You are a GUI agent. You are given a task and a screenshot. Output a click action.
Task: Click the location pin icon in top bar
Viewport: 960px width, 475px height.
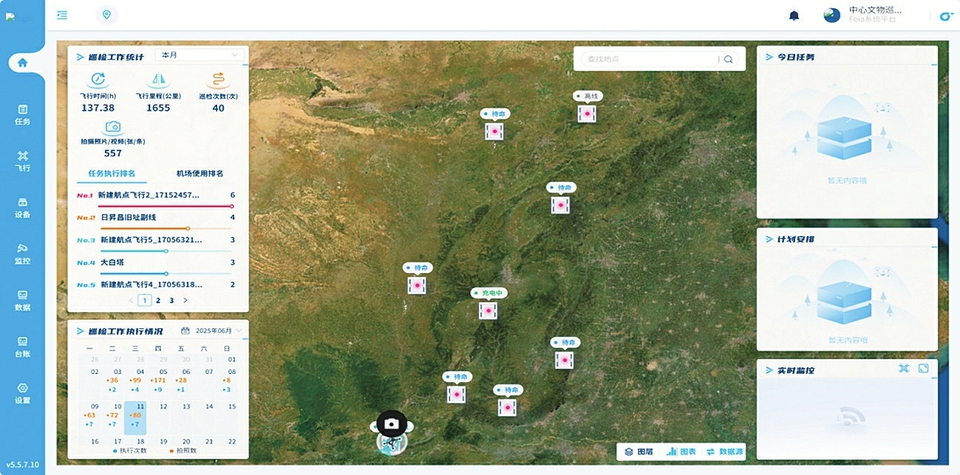(x=107, y=15)
